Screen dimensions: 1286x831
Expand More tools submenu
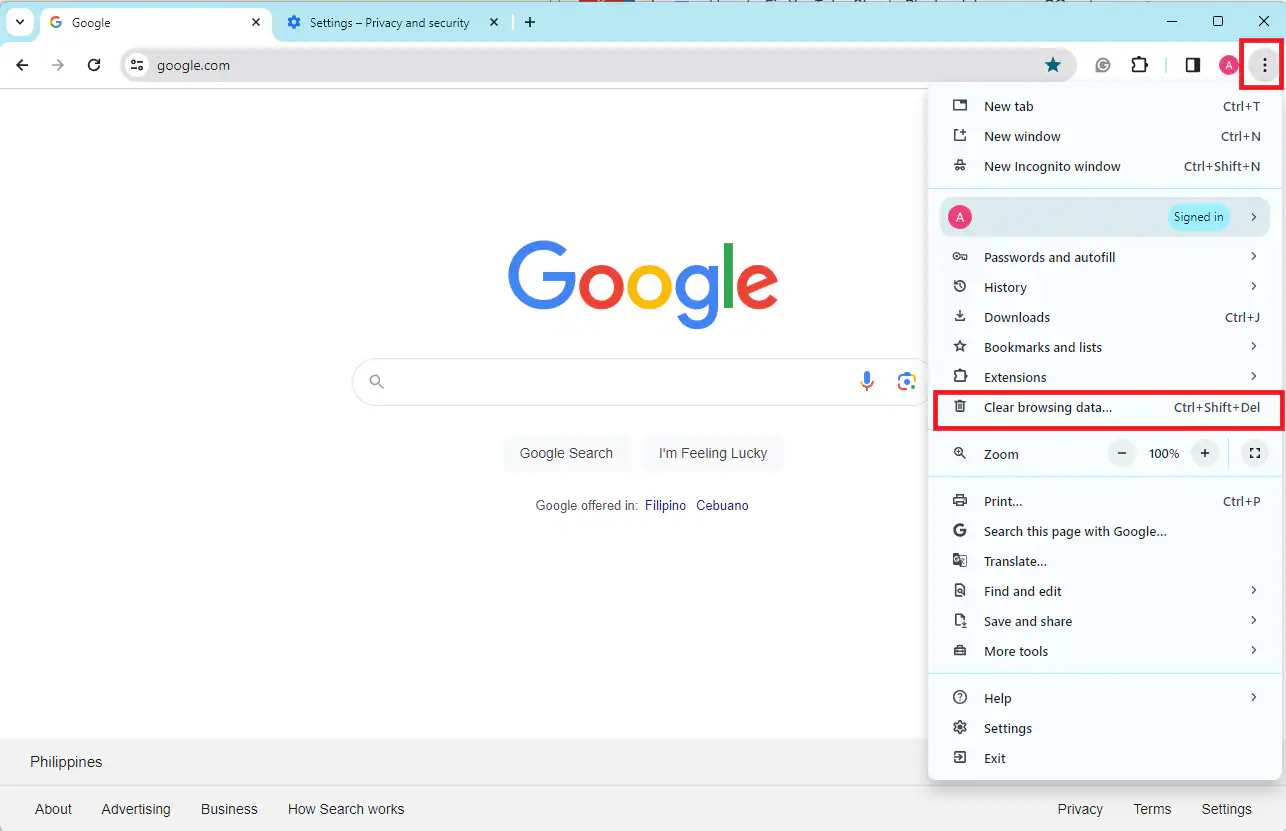tap(1105, 651)
